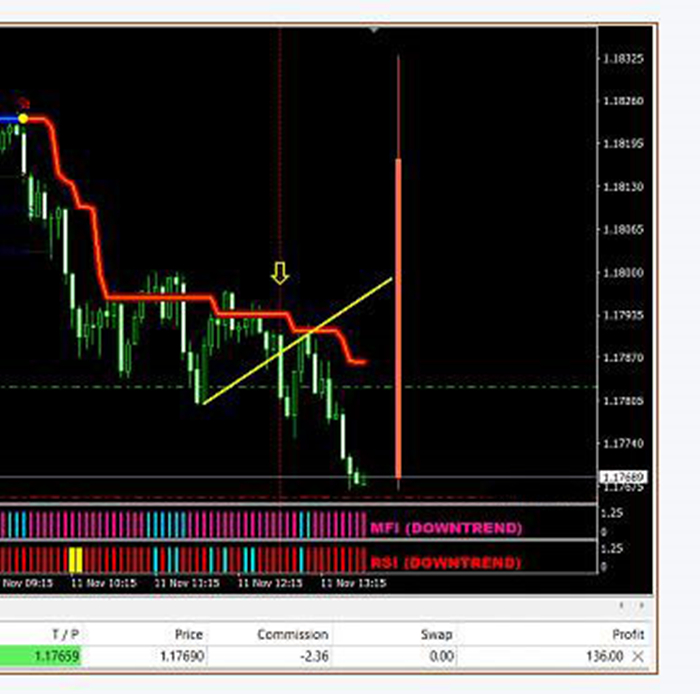Viewport: 700px width, 694px height.
Task: Close the open trade with the X
Action: pyautogui.click(x=638, y=656)
